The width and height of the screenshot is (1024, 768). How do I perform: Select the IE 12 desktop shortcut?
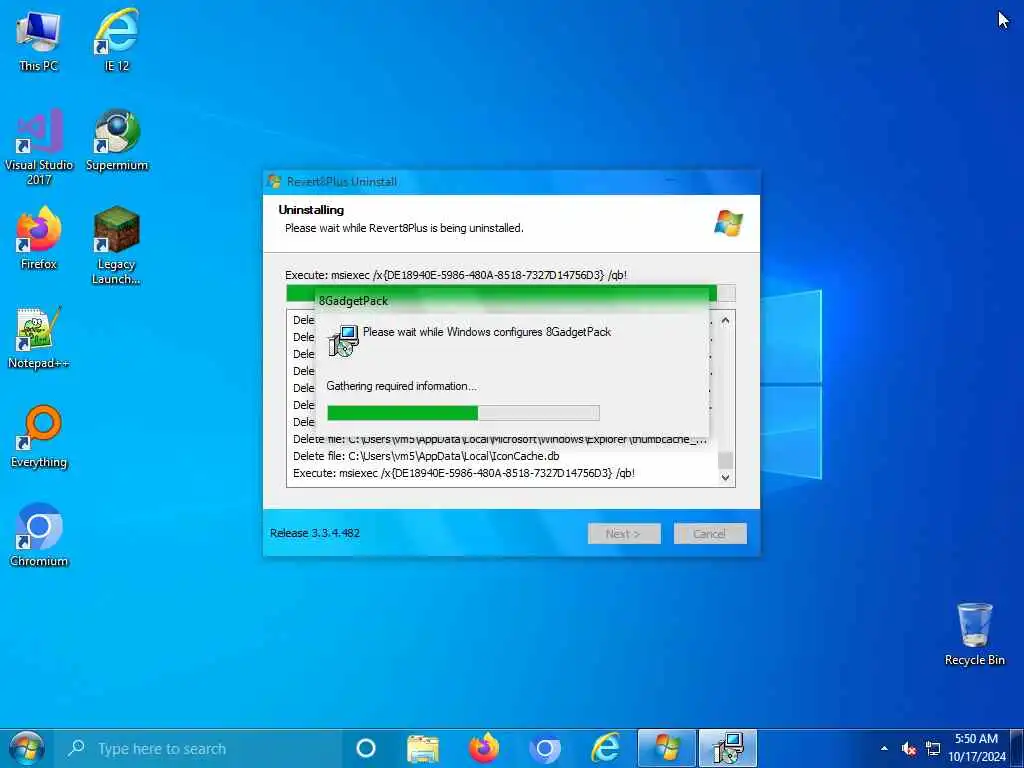coord(116,39)
